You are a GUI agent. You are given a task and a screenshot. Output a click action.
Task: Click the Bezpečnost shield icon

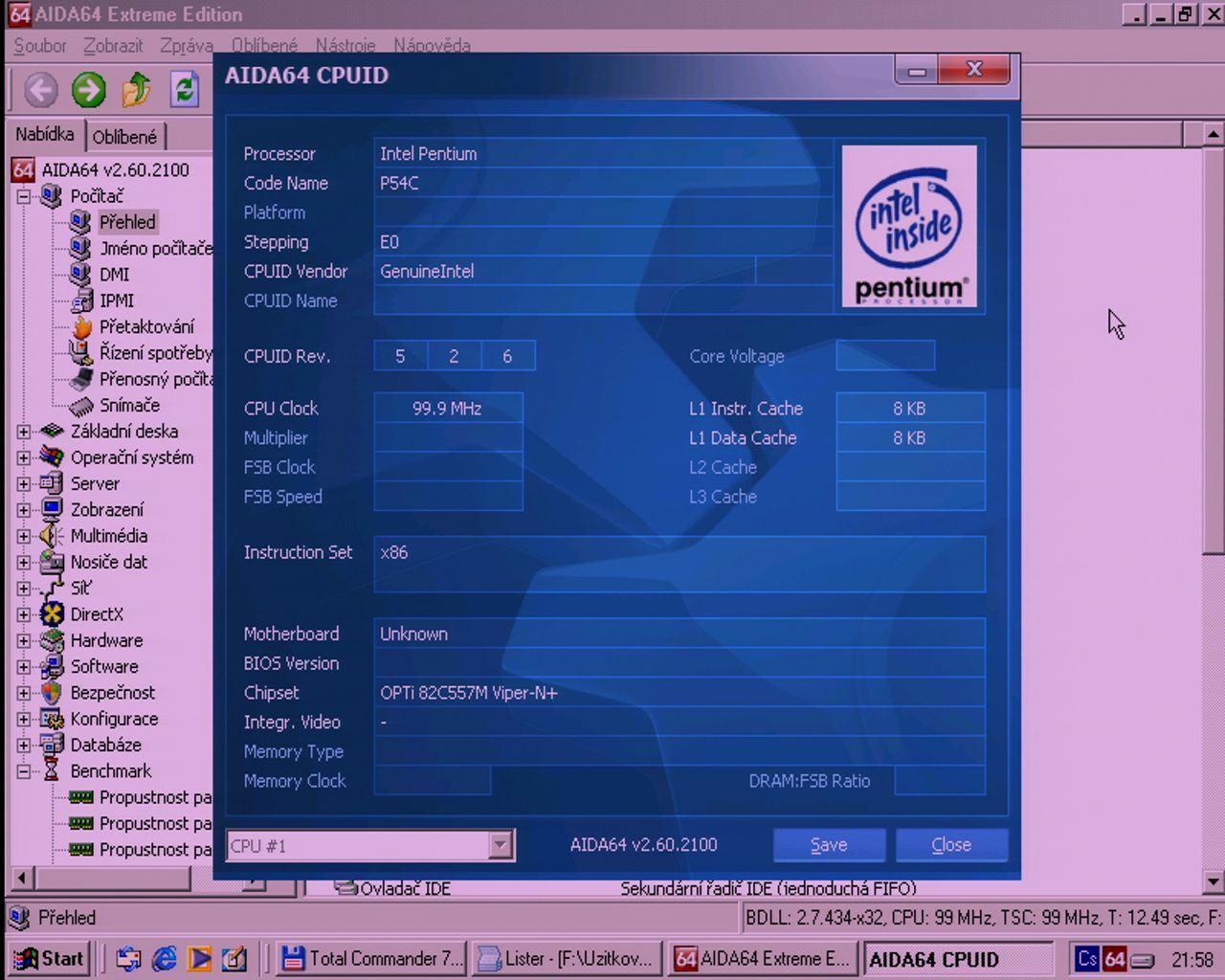(52, 693)
